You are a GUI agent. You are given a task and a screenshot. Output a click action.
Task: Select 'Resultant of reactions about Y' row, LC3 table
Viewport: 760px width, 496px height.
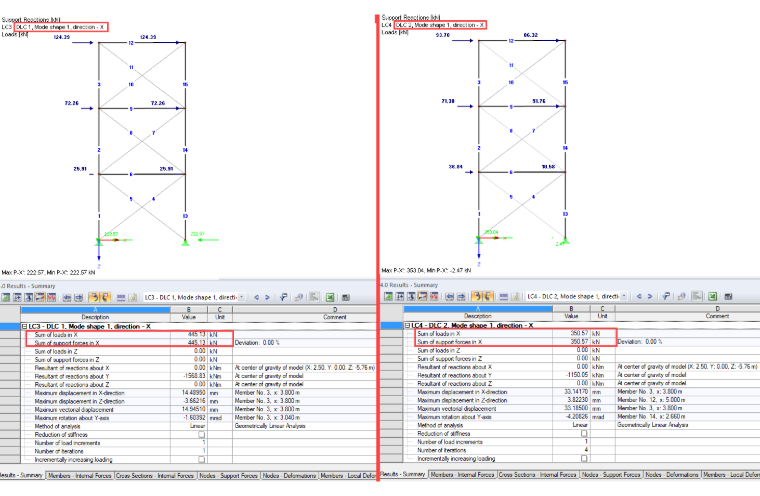[x=199, y=376]
